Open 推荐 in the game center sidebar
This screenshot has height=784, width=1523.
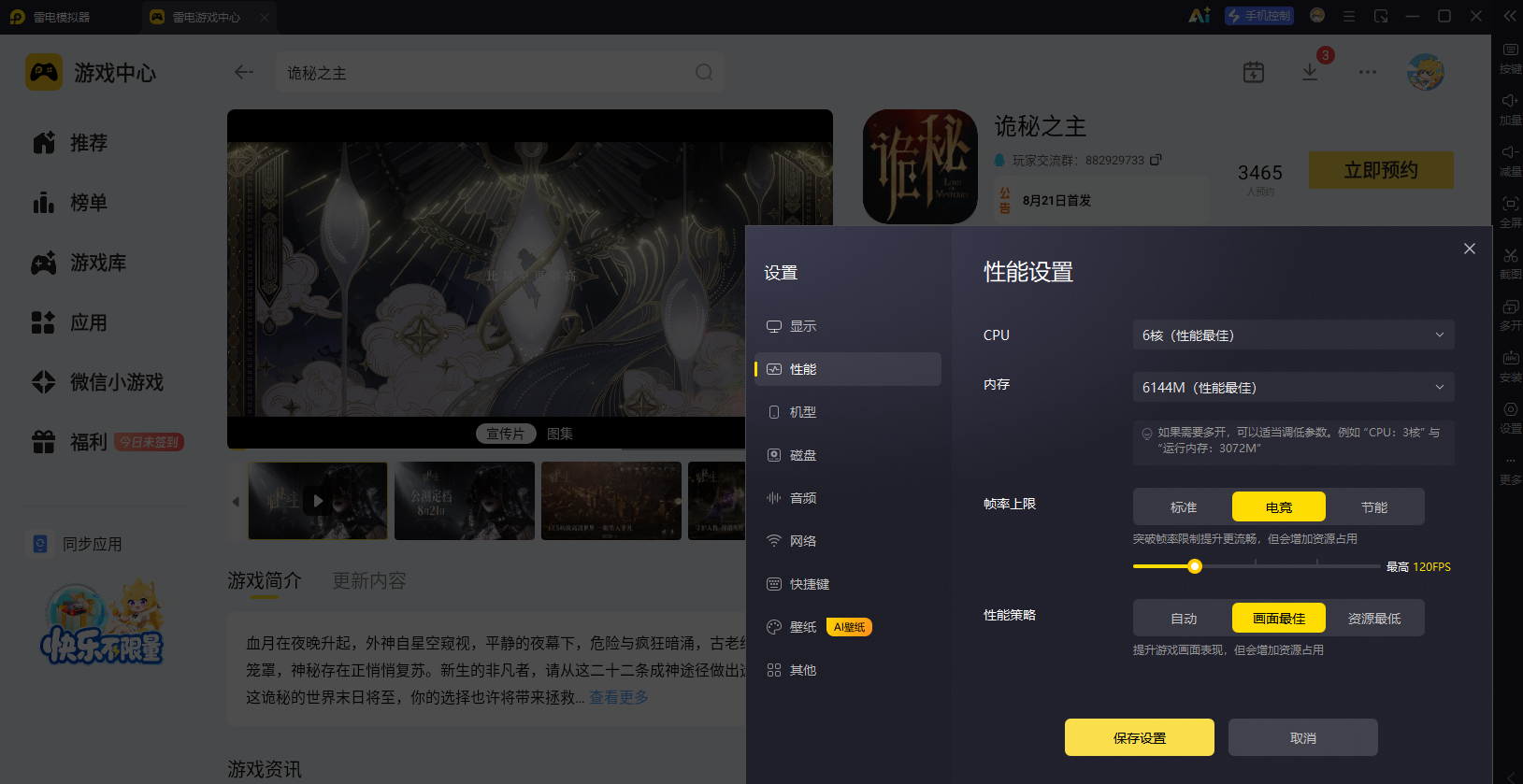(x=70, y=143)
